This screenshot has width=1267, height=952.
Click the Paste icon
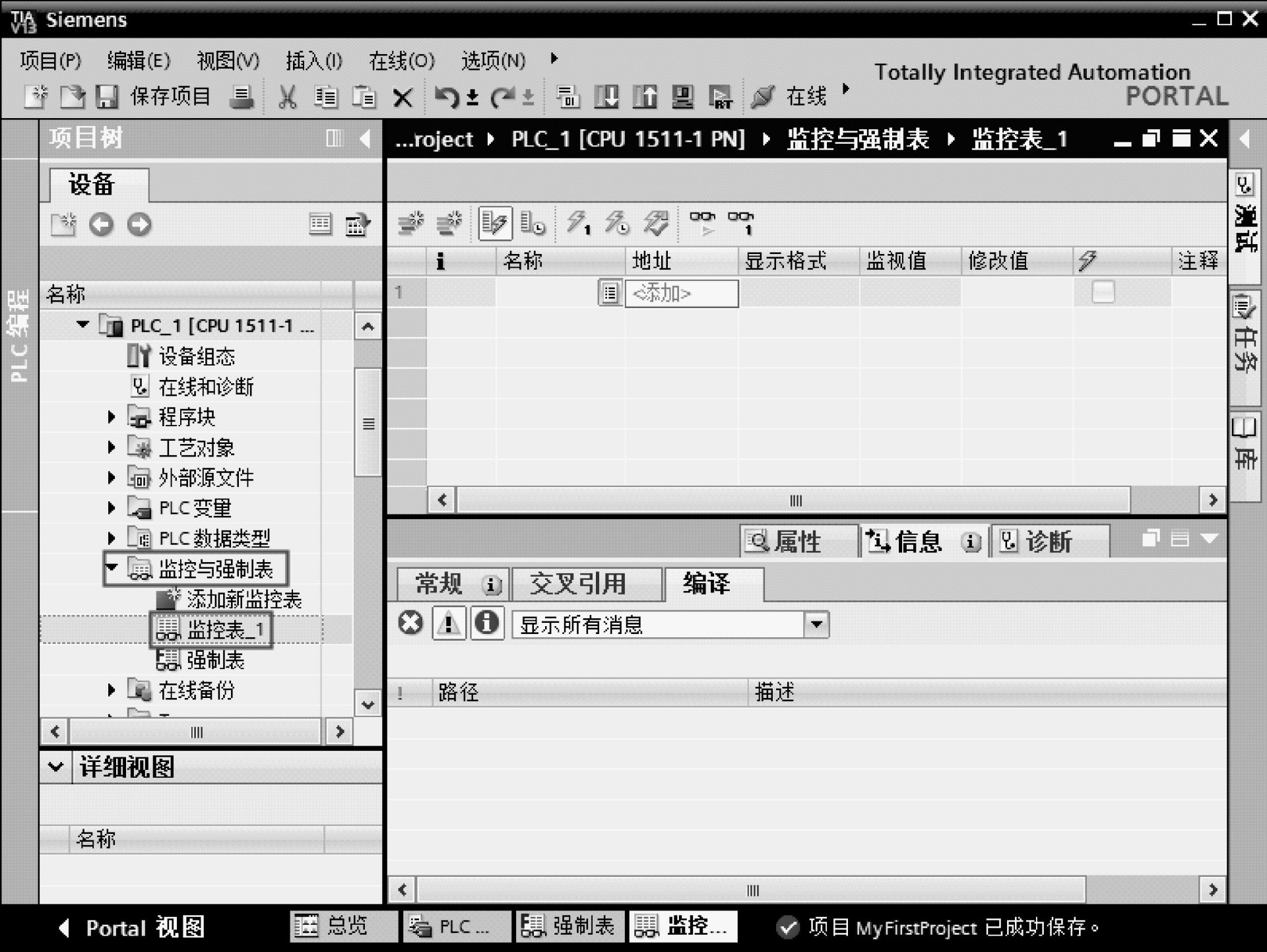coord(364,98)
